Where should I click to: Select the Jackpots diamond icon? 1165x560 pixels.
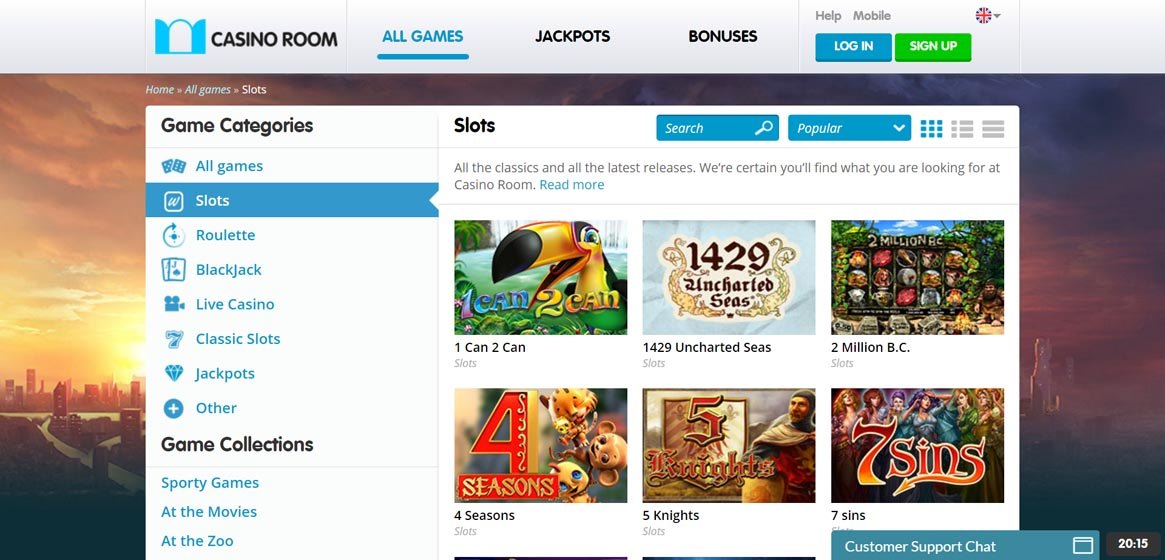[174, 374]
